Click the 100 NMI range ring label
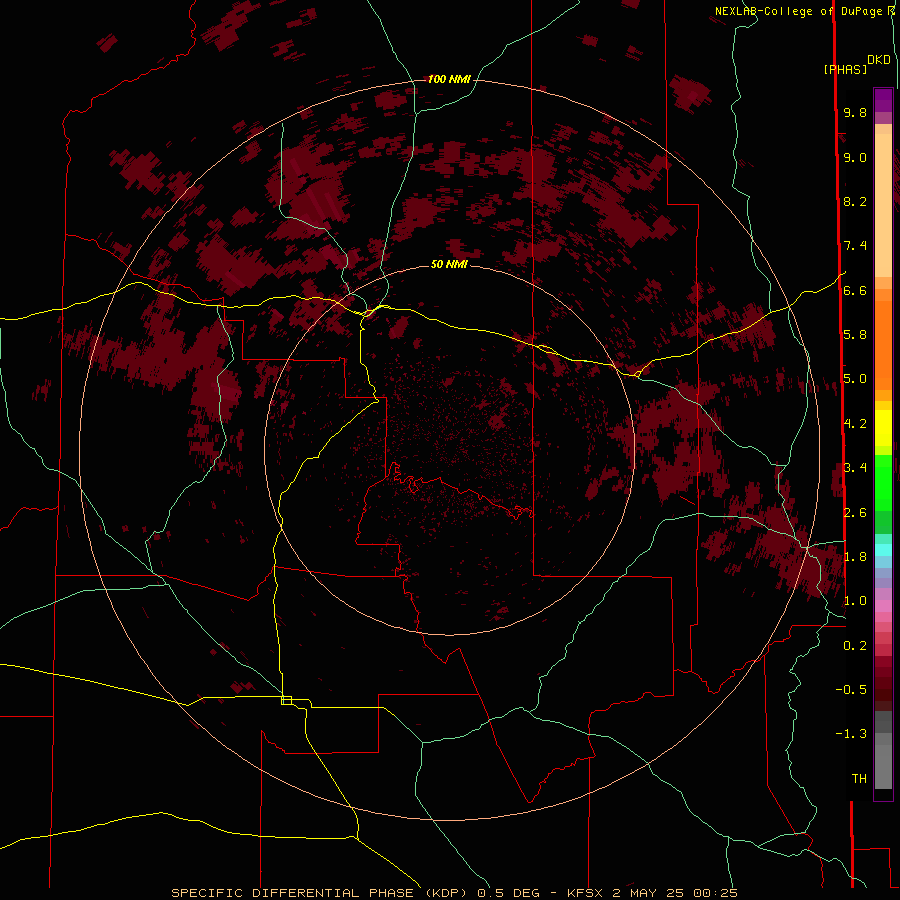900x900 pixels. click(449, 79)
